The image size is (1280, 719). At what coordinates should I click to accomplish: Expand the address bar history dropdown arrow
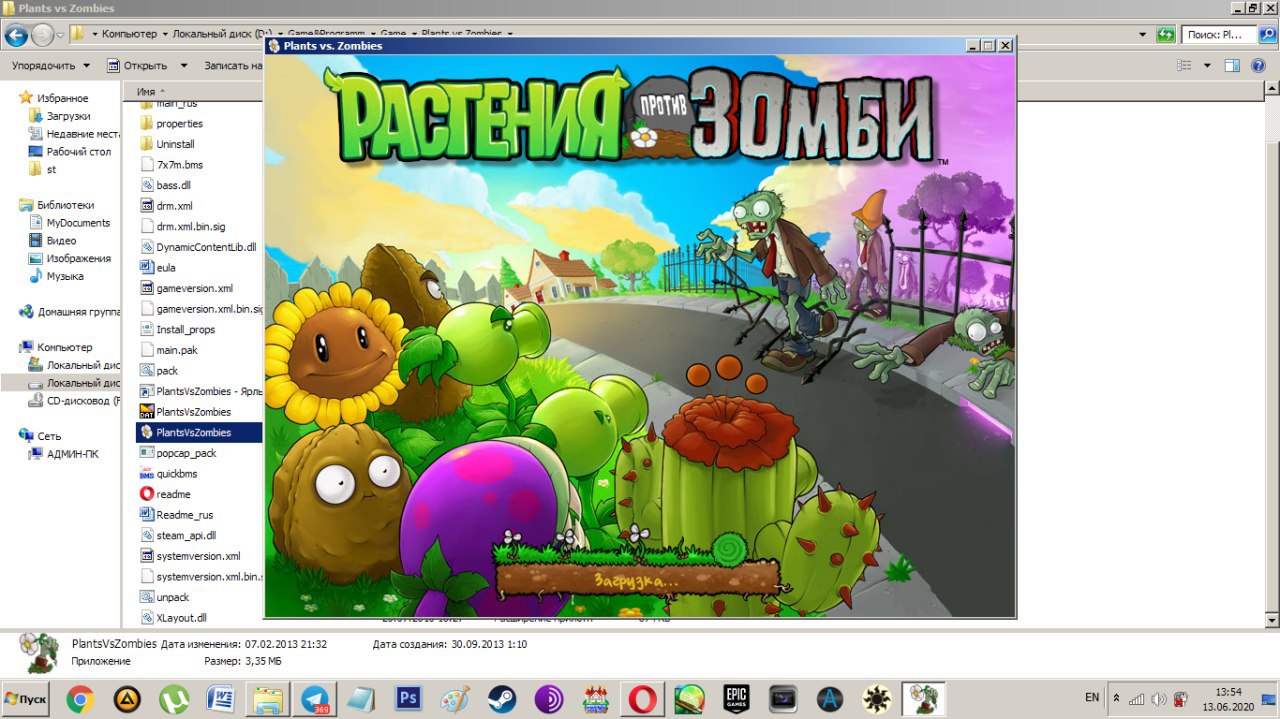tap(1143, 34)
